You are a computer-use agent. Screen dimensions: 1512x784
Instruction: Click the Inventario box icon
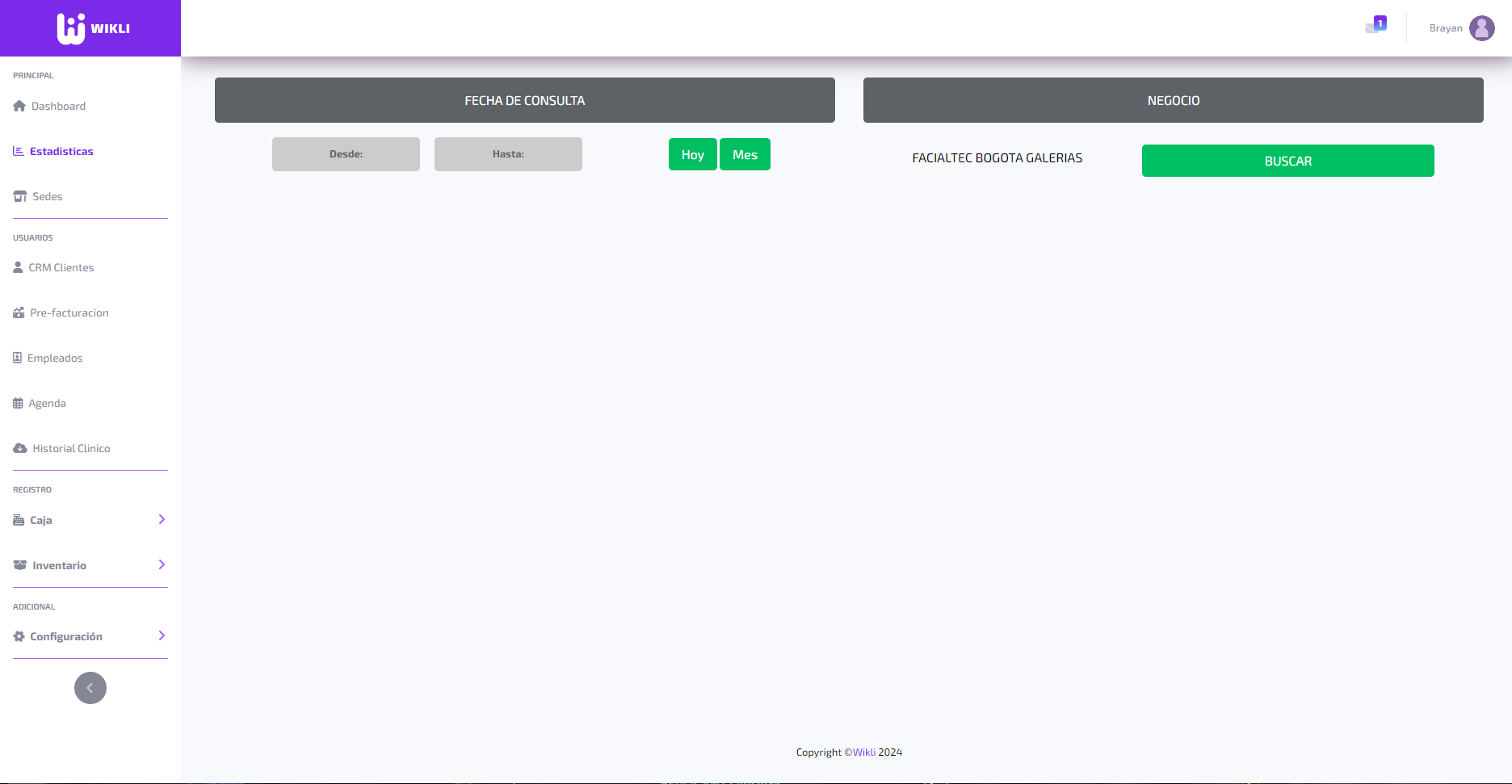click(x=20, y=565)
